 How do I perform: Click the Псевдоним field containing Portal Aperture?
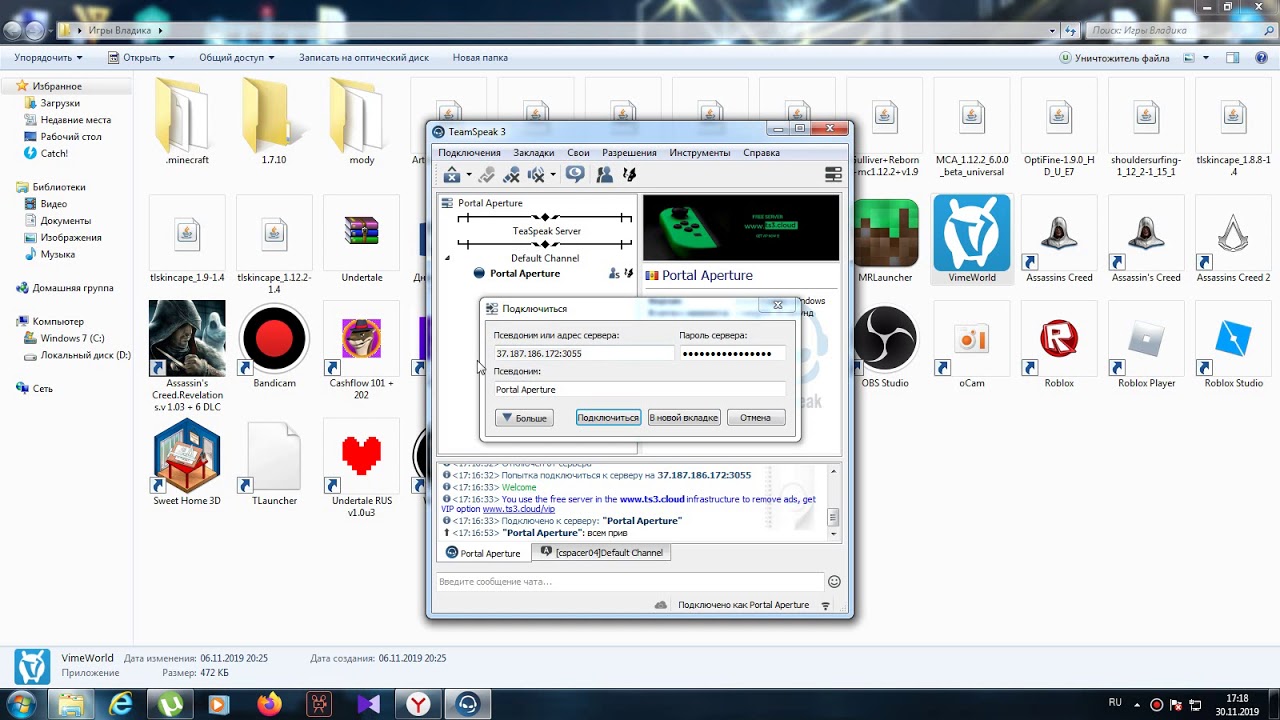[x=639, y=389]
